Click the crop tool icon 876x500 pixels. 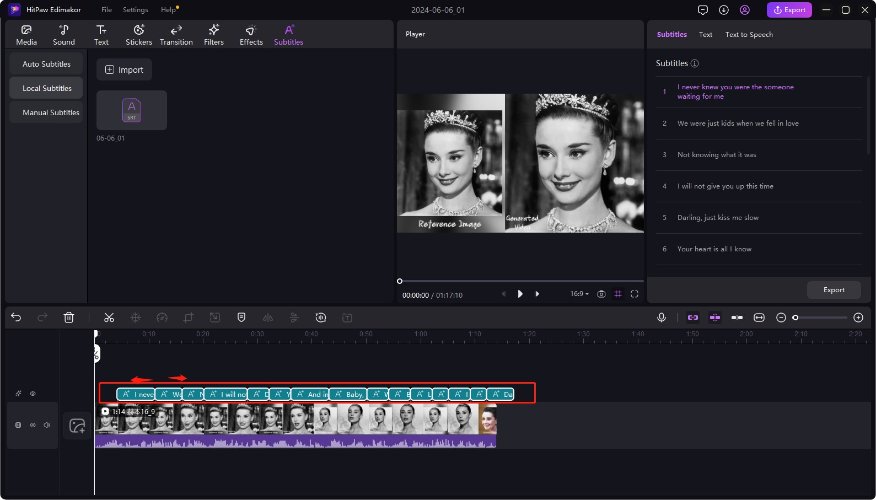(x=188, y=317)
